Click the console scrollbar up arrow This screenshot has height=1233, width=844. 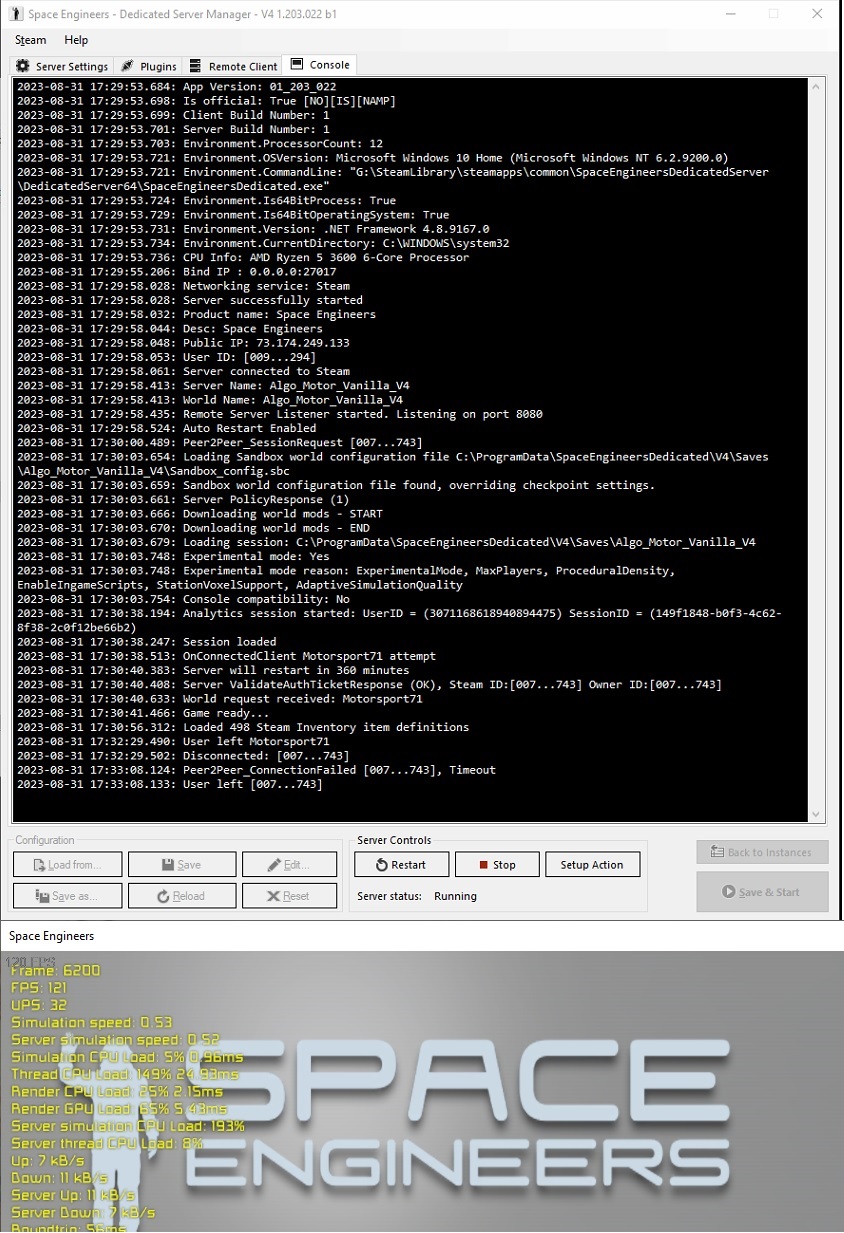click(817, 87)
